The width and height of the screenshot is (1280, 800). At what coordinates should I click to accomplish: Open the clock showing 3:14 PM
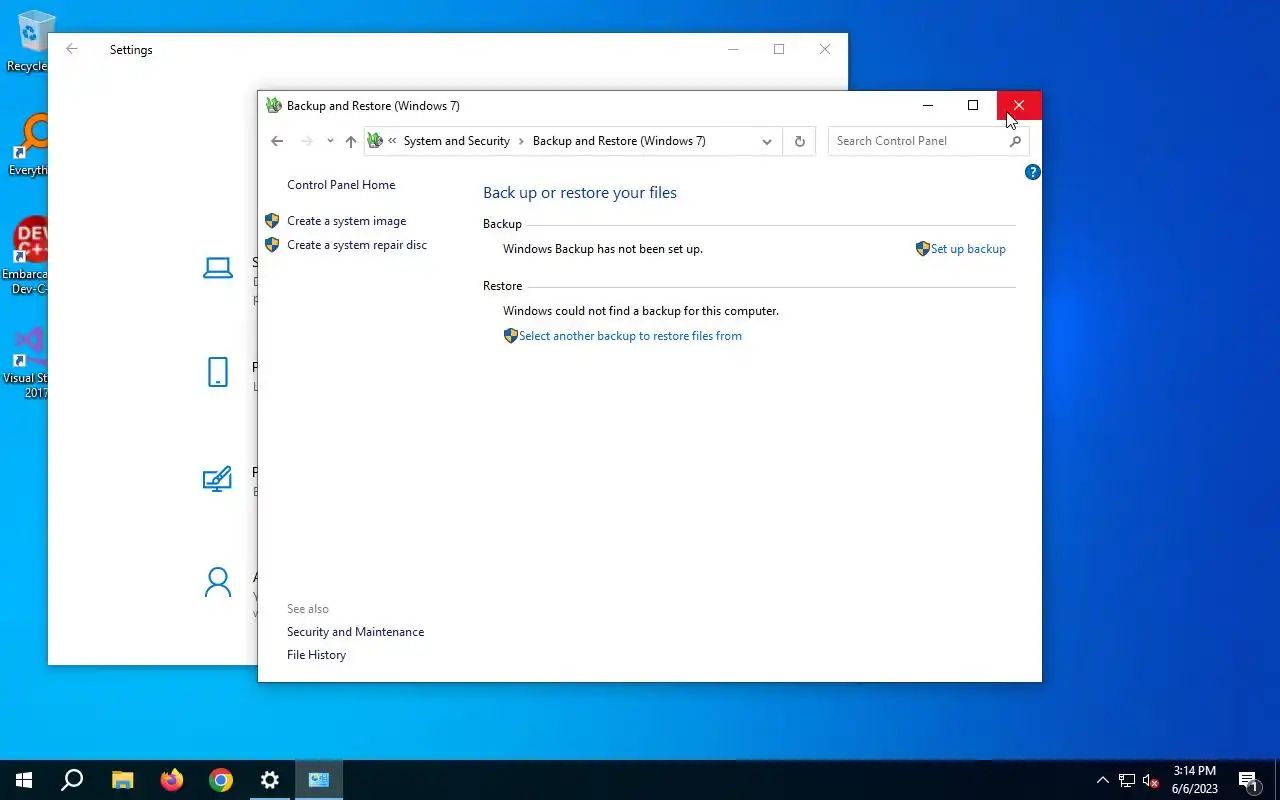1195,780
